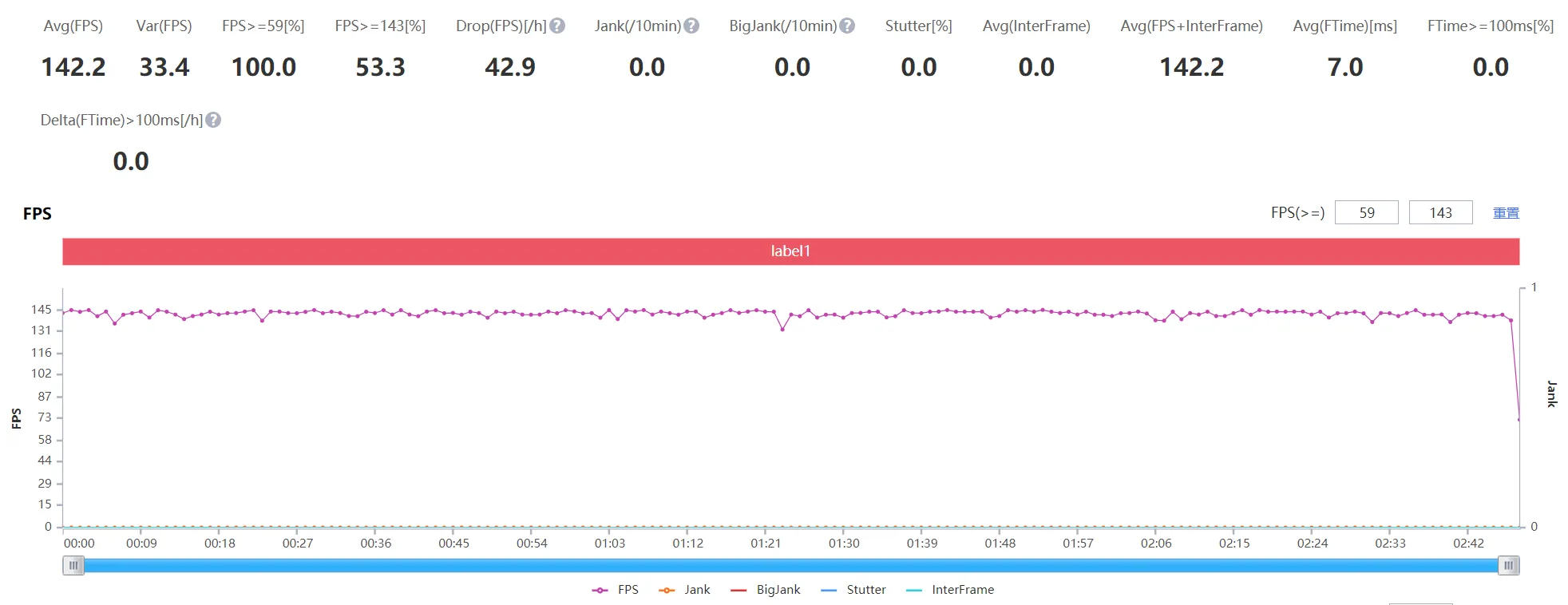1568x605 pixels.
Task: Open help icon next to BigJank(/10min)
Action: [x=847, y=26]
